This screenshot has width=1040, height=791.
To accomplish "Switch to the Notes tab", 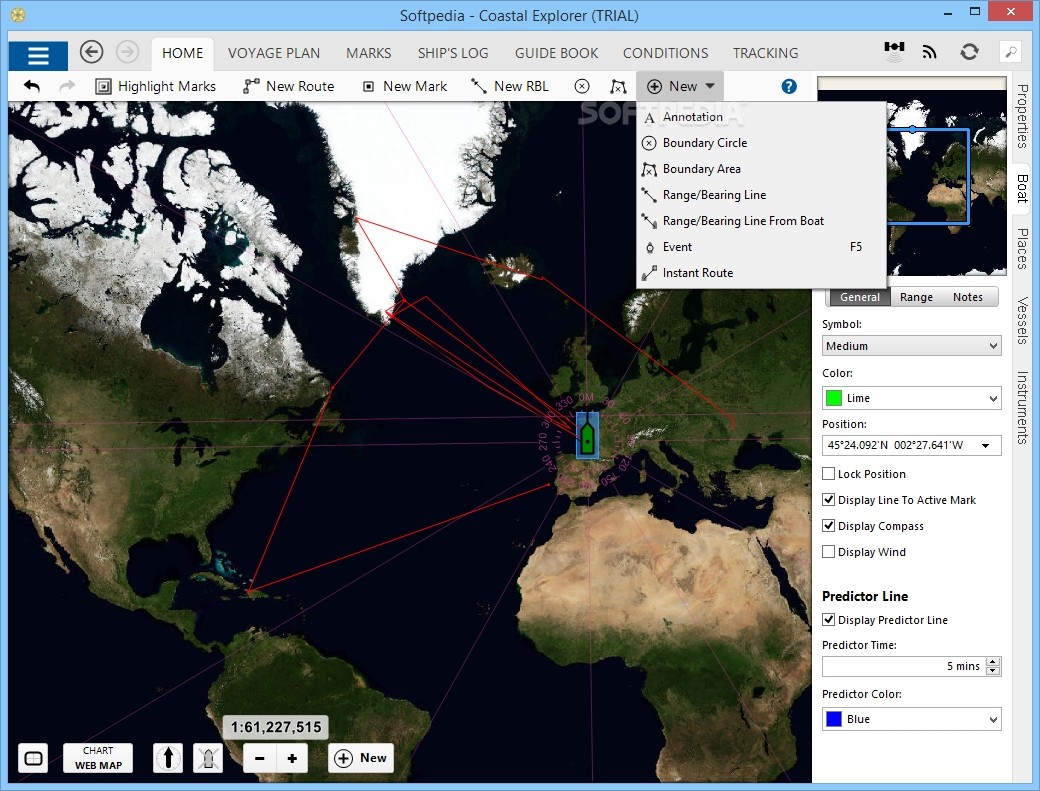I will pos(968,297).
